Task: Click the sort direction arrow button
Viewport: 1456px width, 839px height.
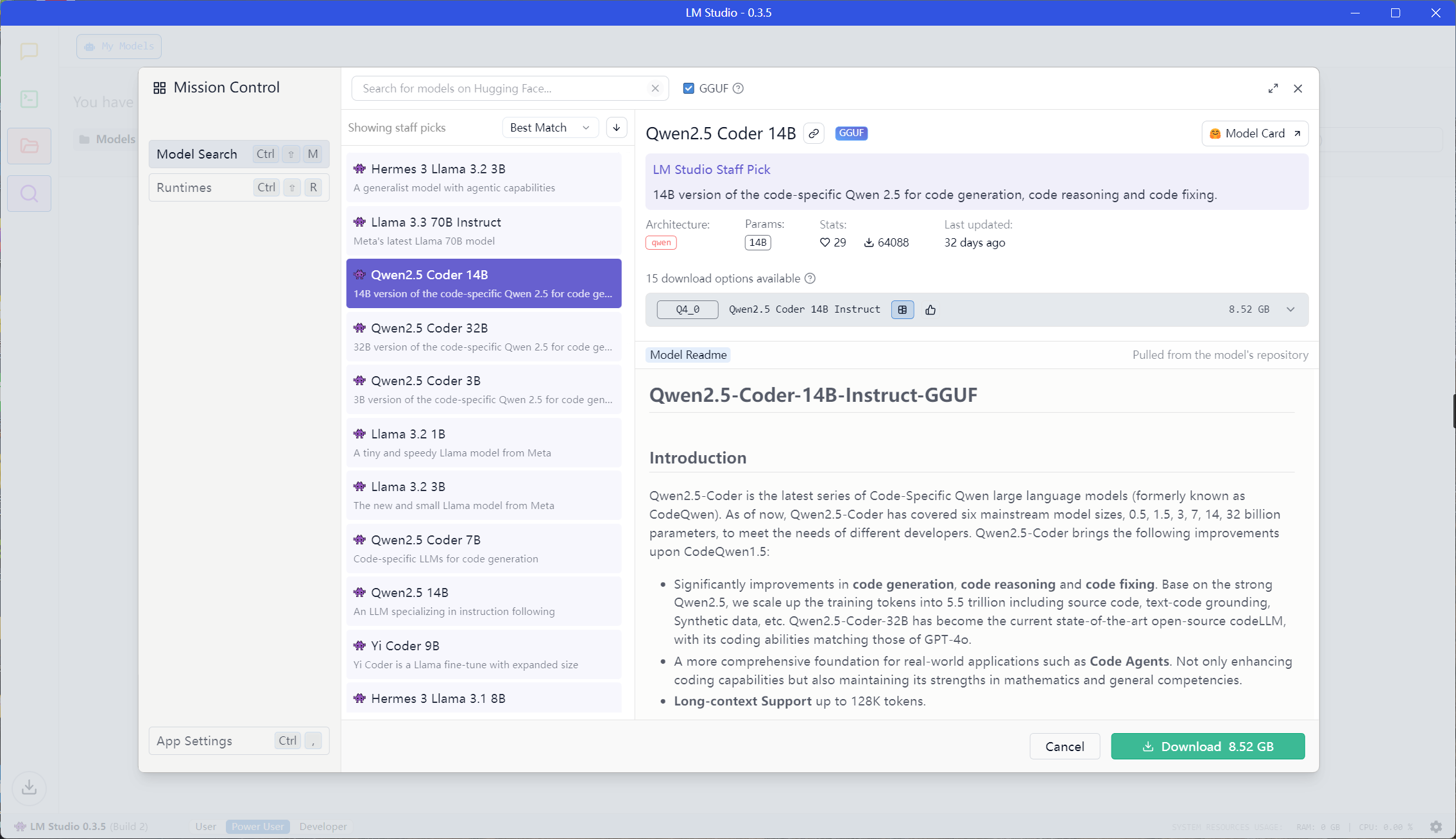Action: [x=617, y=128]
